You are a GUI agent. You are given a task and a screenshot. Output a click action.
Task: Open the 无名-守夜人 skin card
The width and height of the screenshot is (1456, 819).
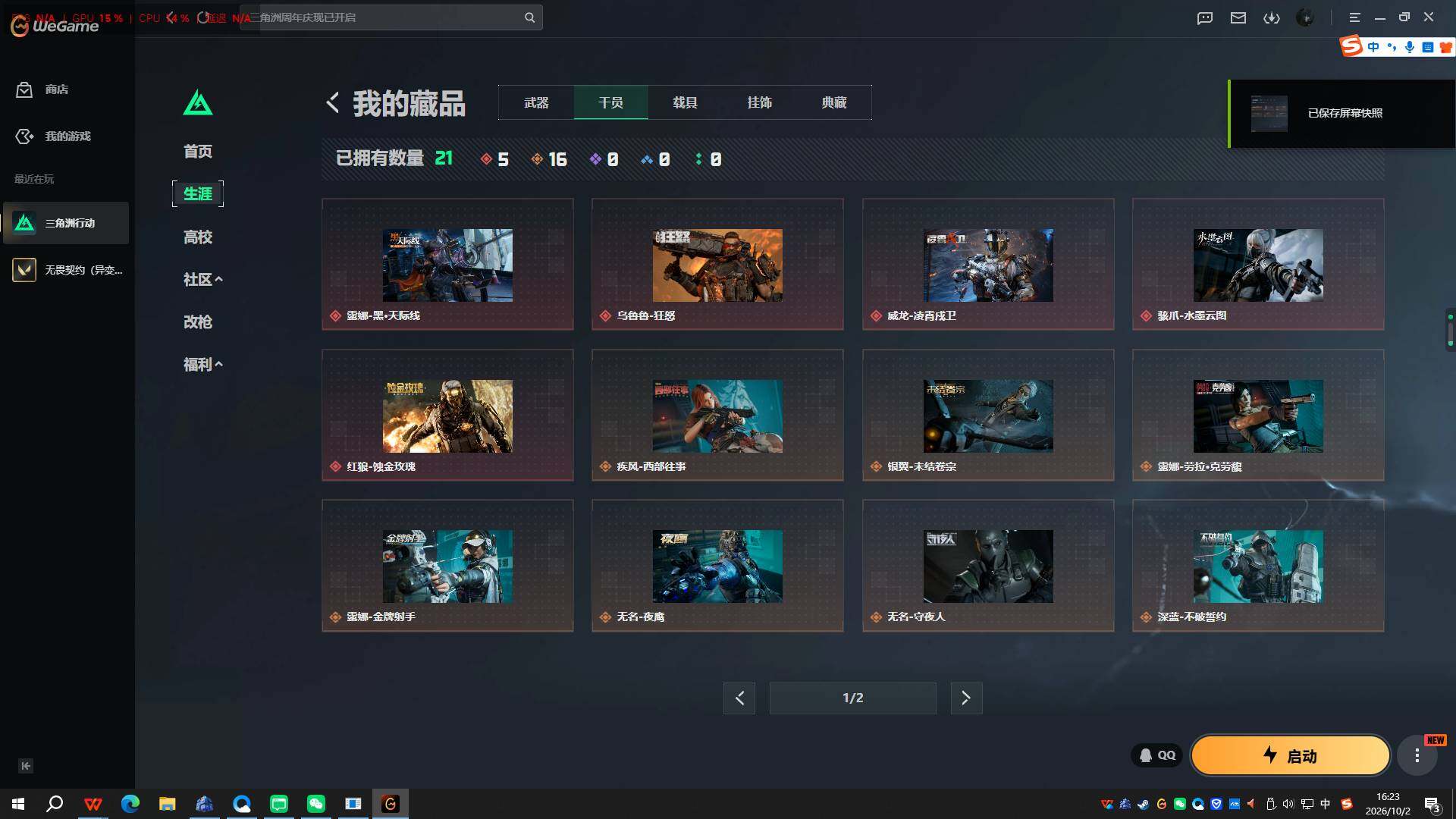point(988,565)
